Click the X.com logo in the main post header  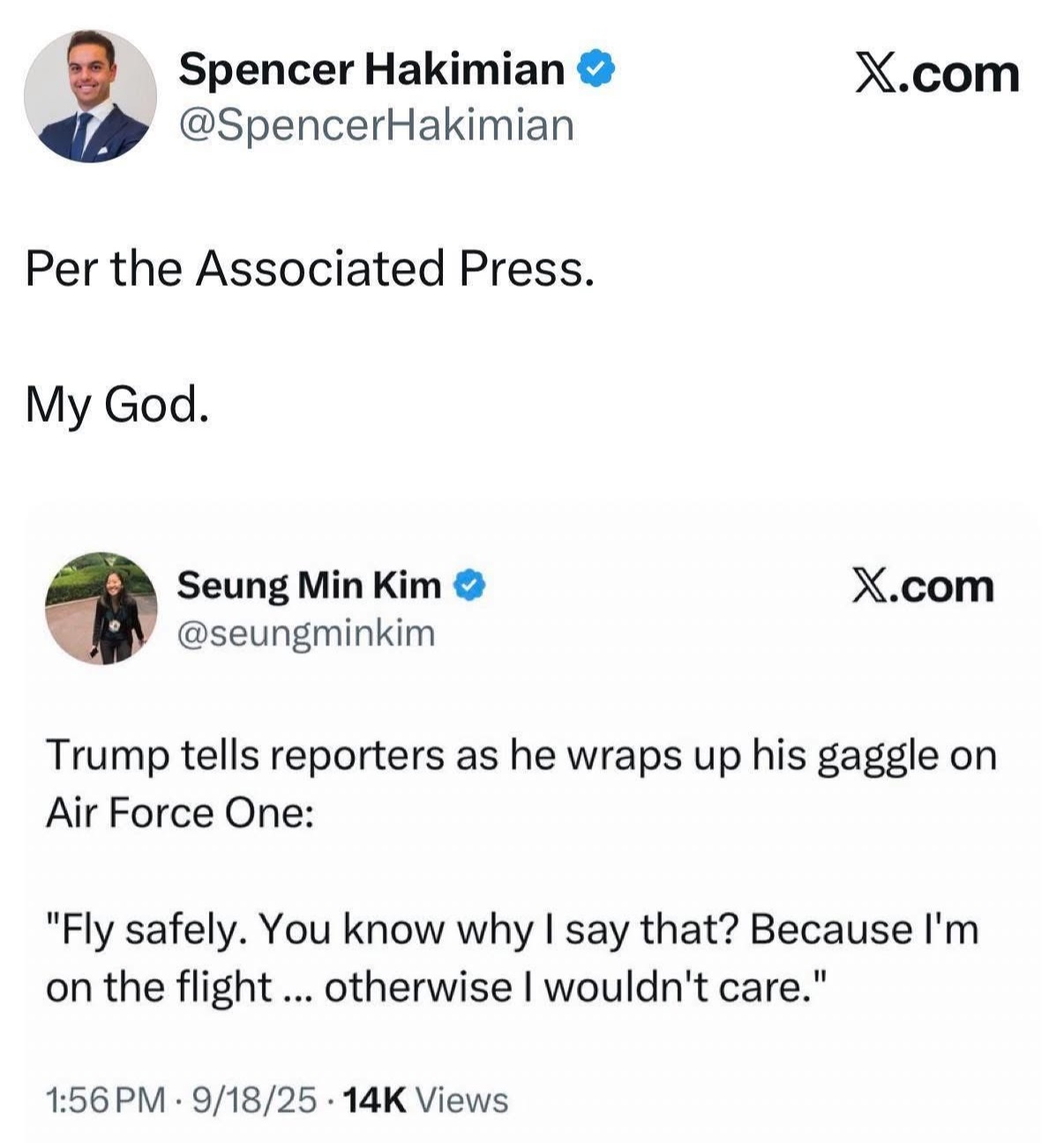(x=936, y=73)
